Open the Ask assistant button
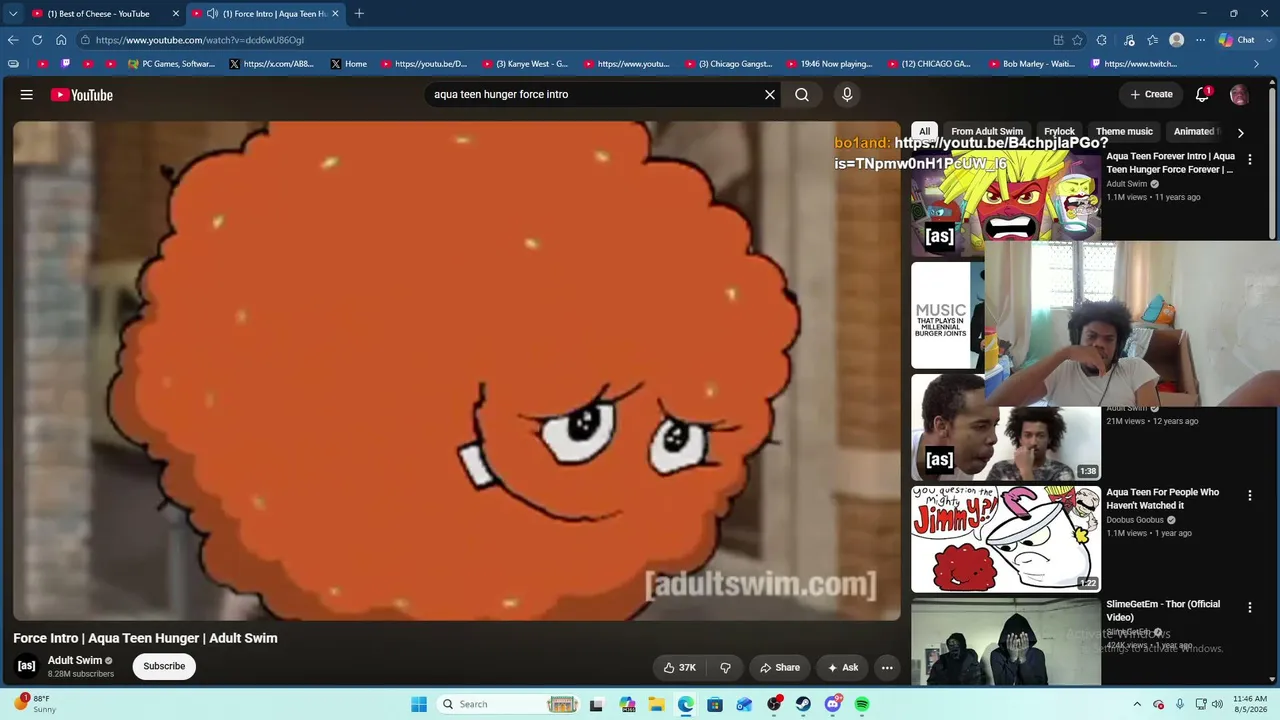This screenshot has height=720, width=1280. click(842, 667)
